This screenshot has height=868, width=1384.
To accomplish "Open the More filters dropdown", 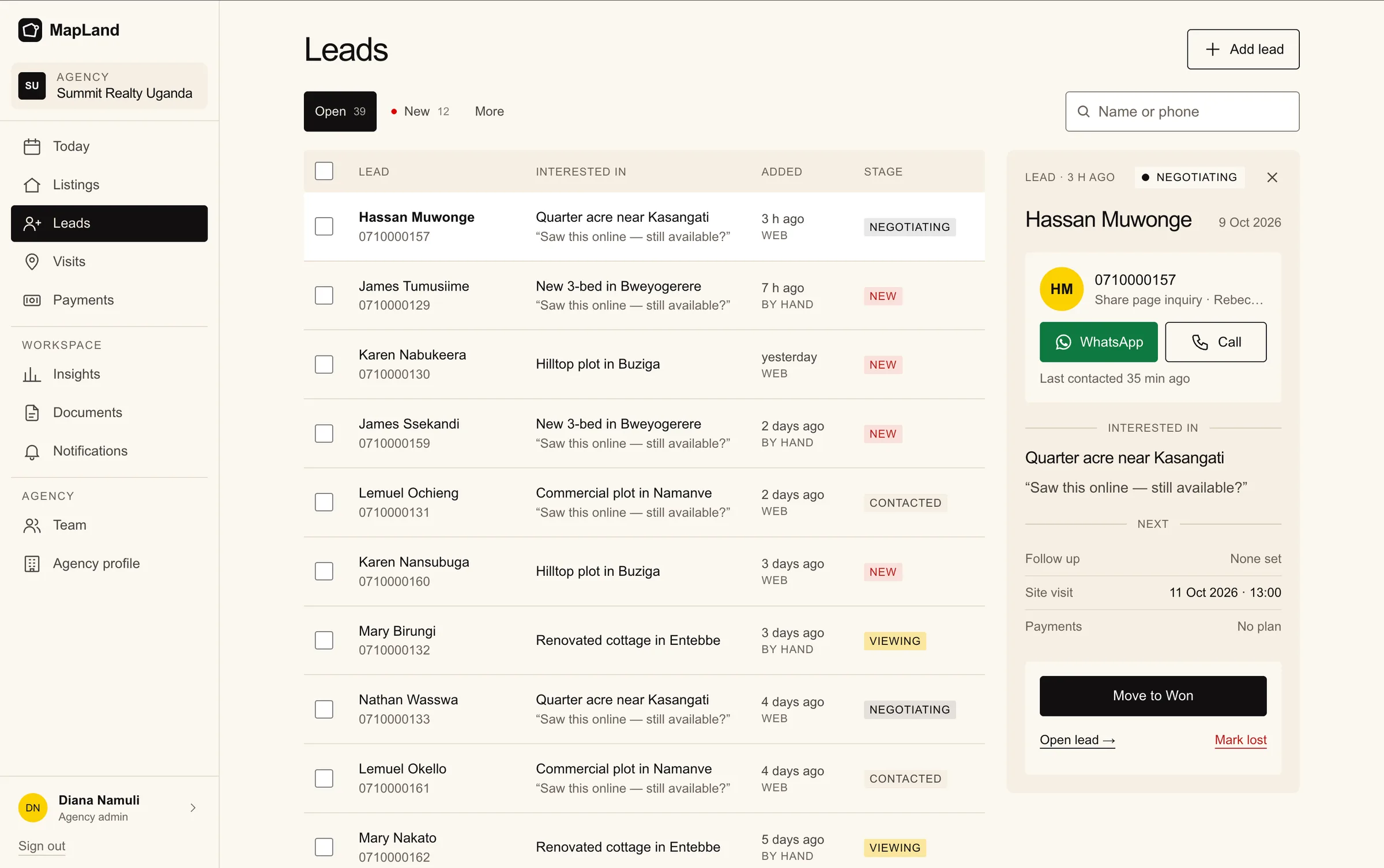I will tap(489, 111).
